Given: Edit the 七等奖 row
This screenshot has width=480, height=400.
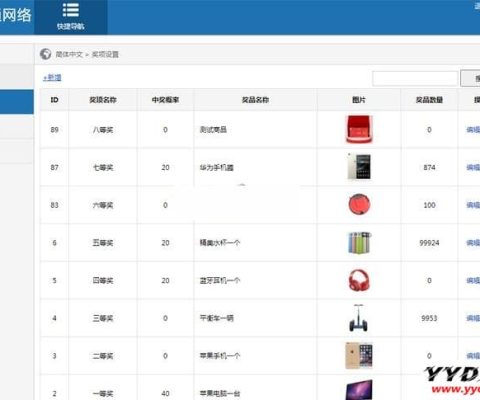Looking at the screenshot, I should coord(473,167).
